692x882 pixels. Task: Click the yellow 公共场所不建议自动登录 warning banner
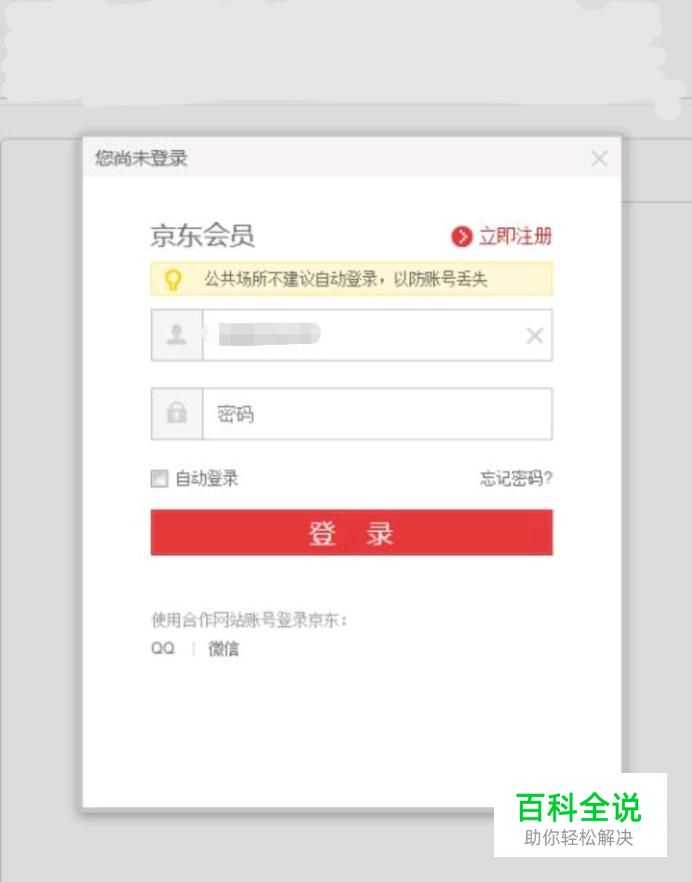(x=352, y=278)
